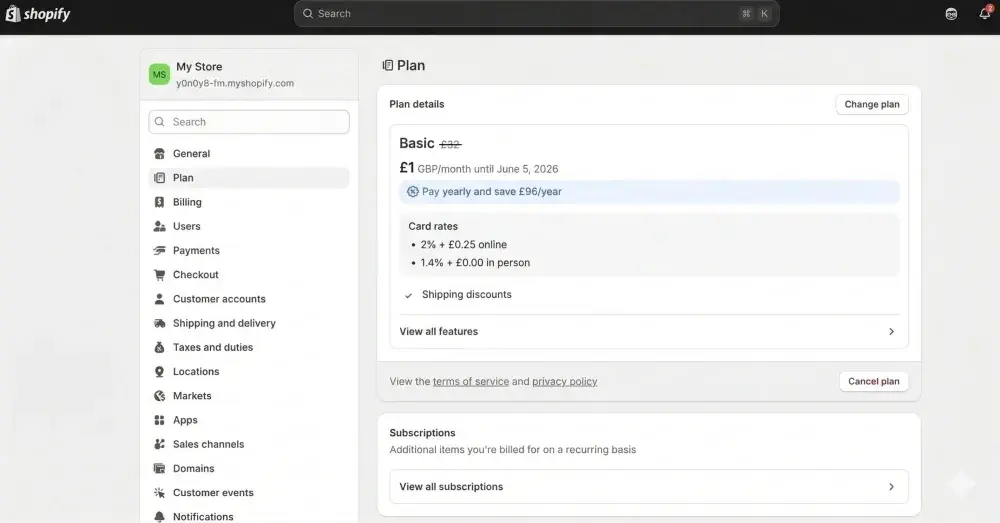The width and height of the screenshot is (1000, 523).
Task: Open Domains settings
Action: pyautogui.click(x=249, y=469)
